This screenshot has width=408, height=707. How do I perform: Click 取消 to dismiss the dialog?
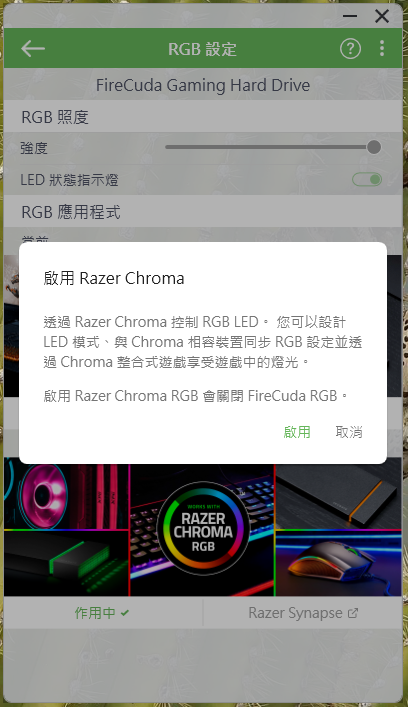349,432
